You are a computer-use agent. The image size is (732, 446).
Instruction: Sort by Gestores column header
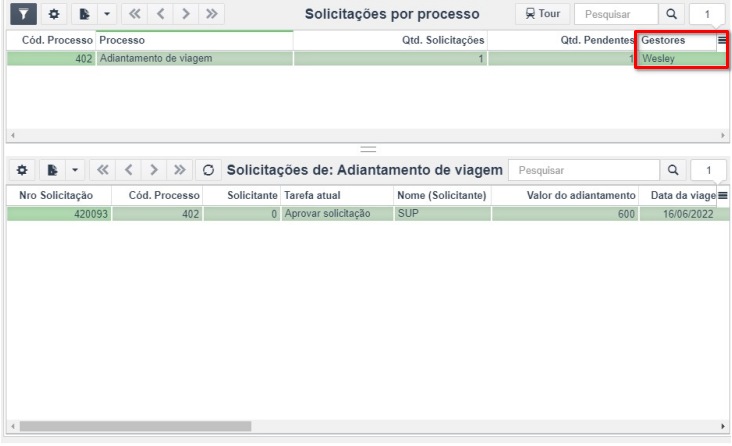[x=677, y=40]
